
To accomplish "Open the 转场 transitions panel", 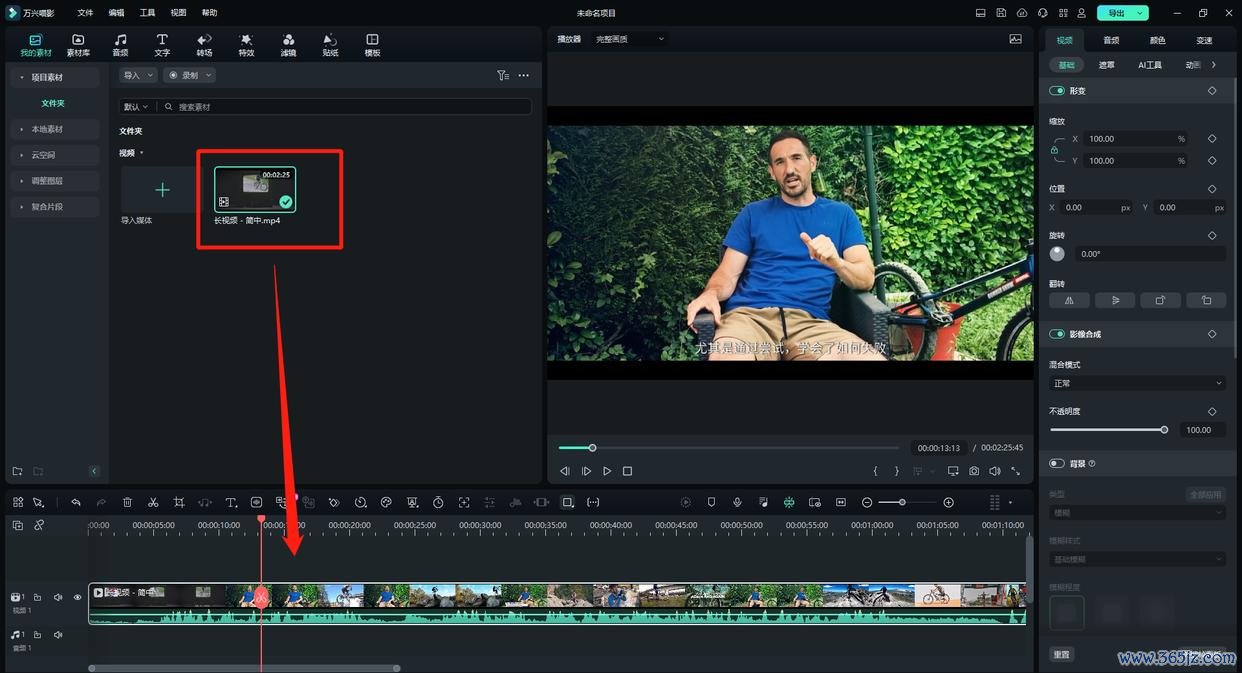I will point(204,45).
